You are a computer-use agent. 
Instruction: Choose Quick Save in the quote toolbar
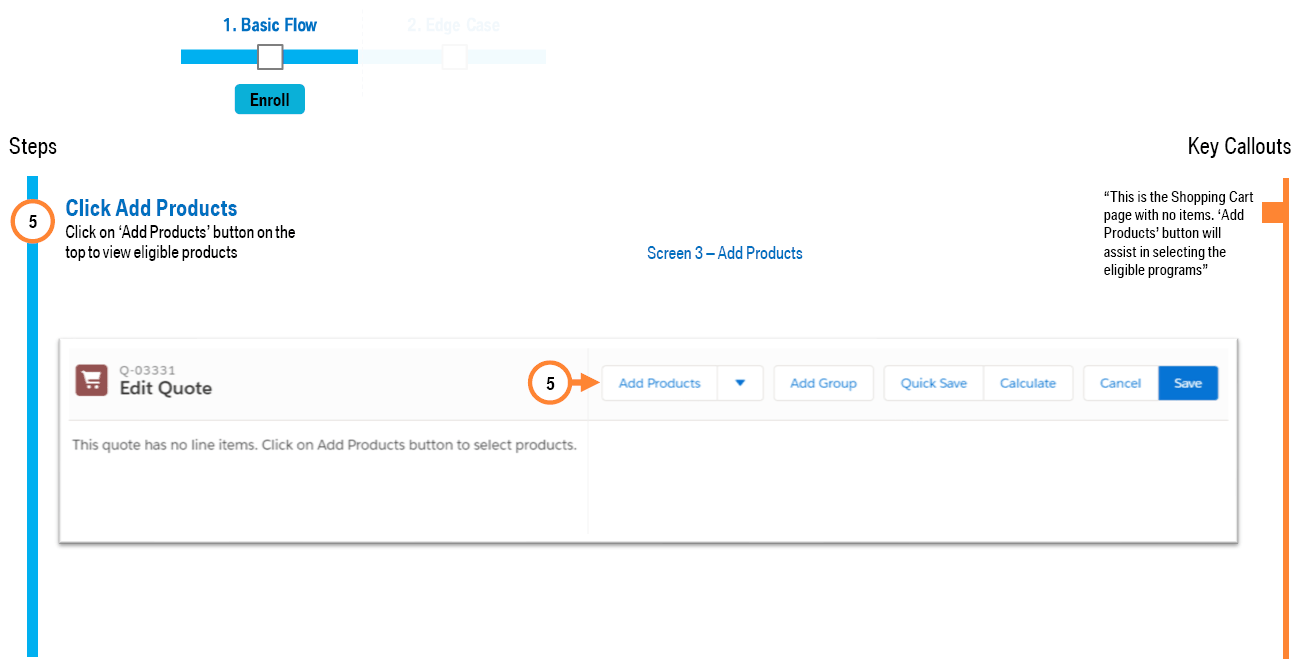click(x=933, y=383)
